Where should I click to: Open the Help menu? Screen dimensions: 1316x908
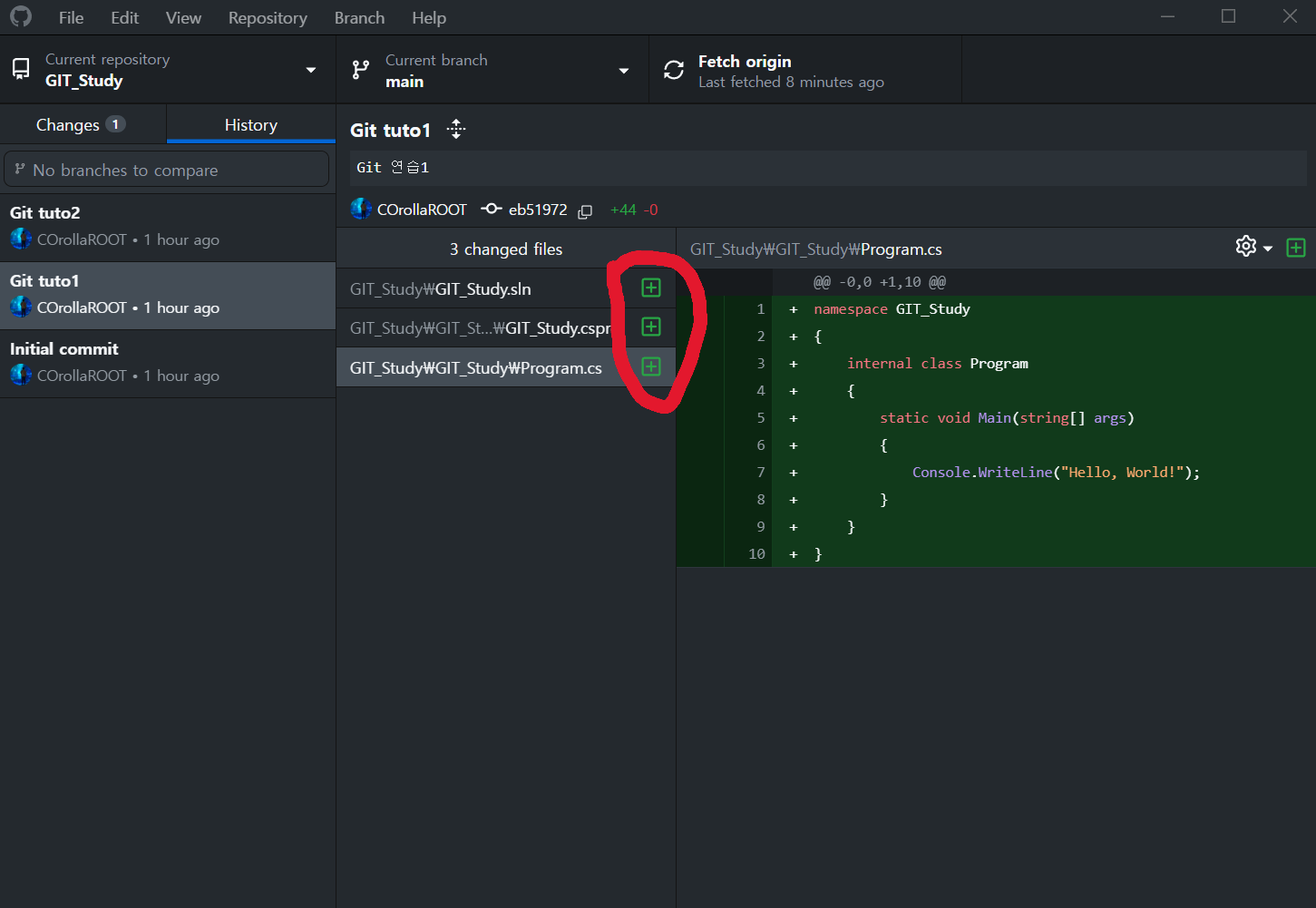(429, 17)
